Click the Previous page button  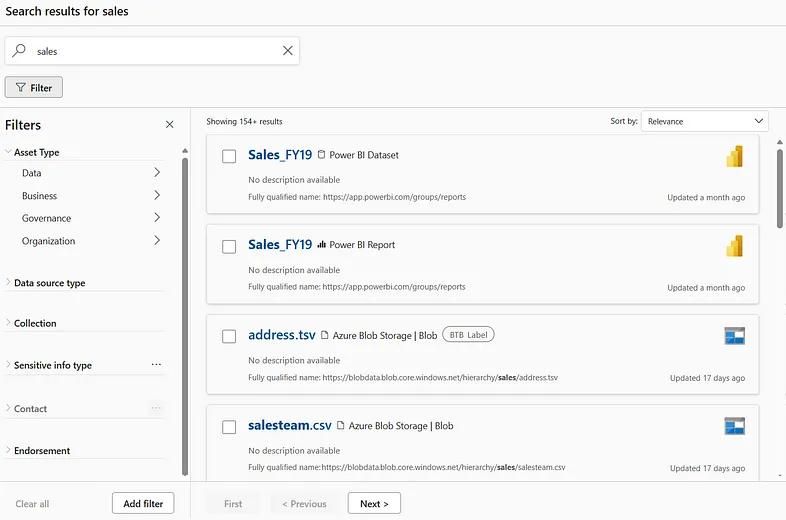[304, 503]
